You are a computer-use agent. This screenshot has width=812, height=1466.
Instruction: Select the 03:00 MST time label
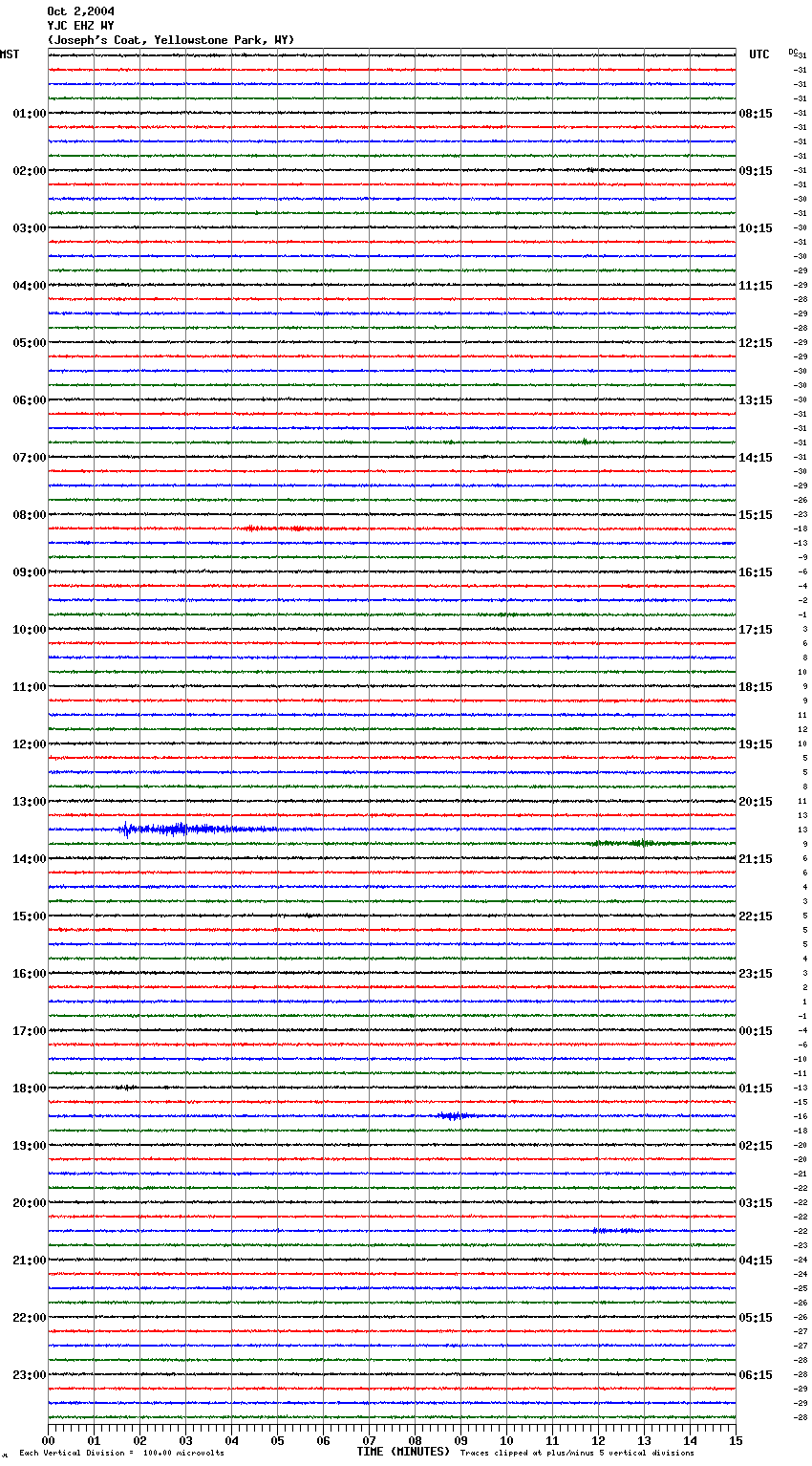point(30,228)
